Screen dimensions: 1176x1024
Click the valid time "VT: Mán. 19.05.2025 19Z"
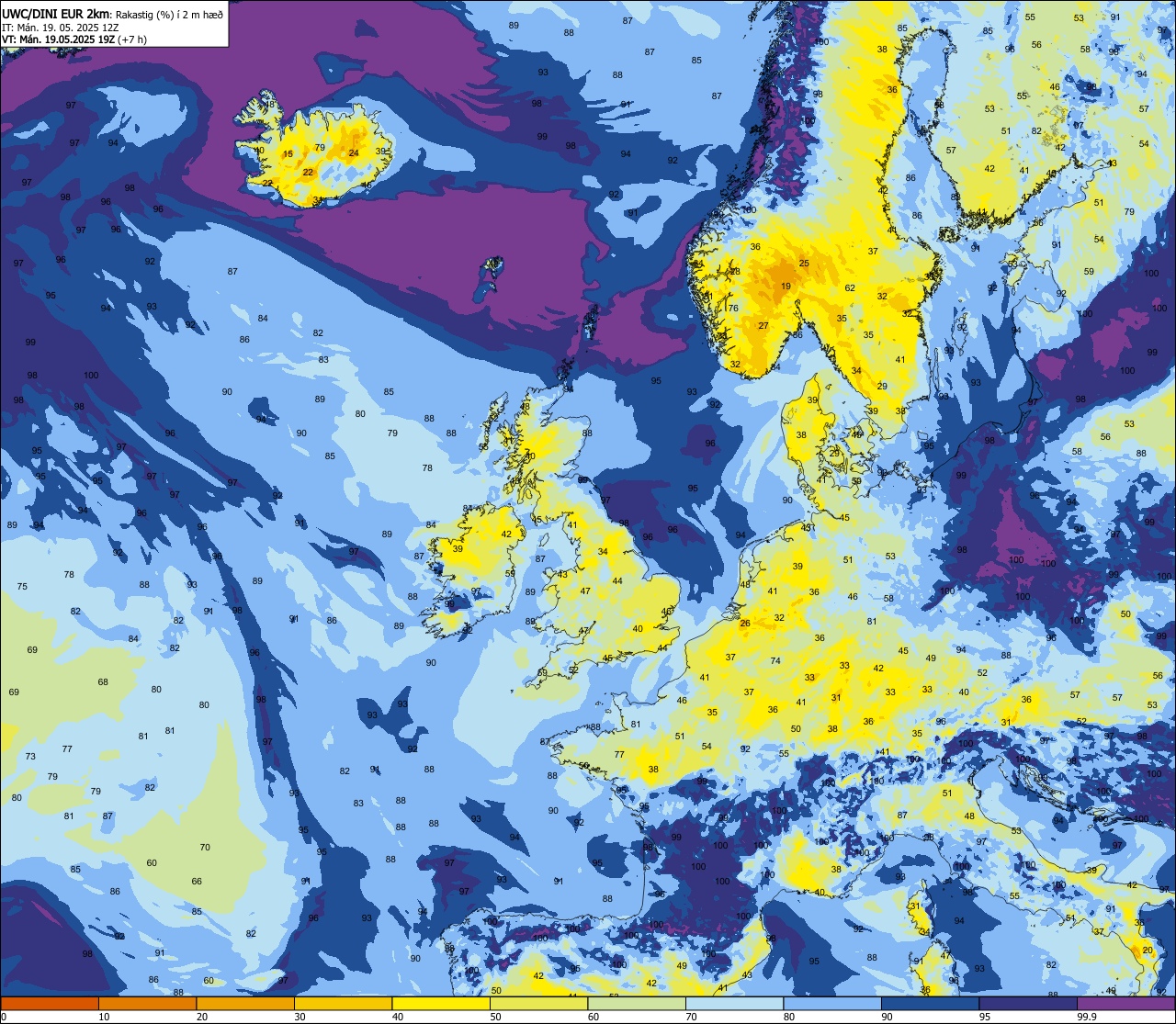(56, 39)
